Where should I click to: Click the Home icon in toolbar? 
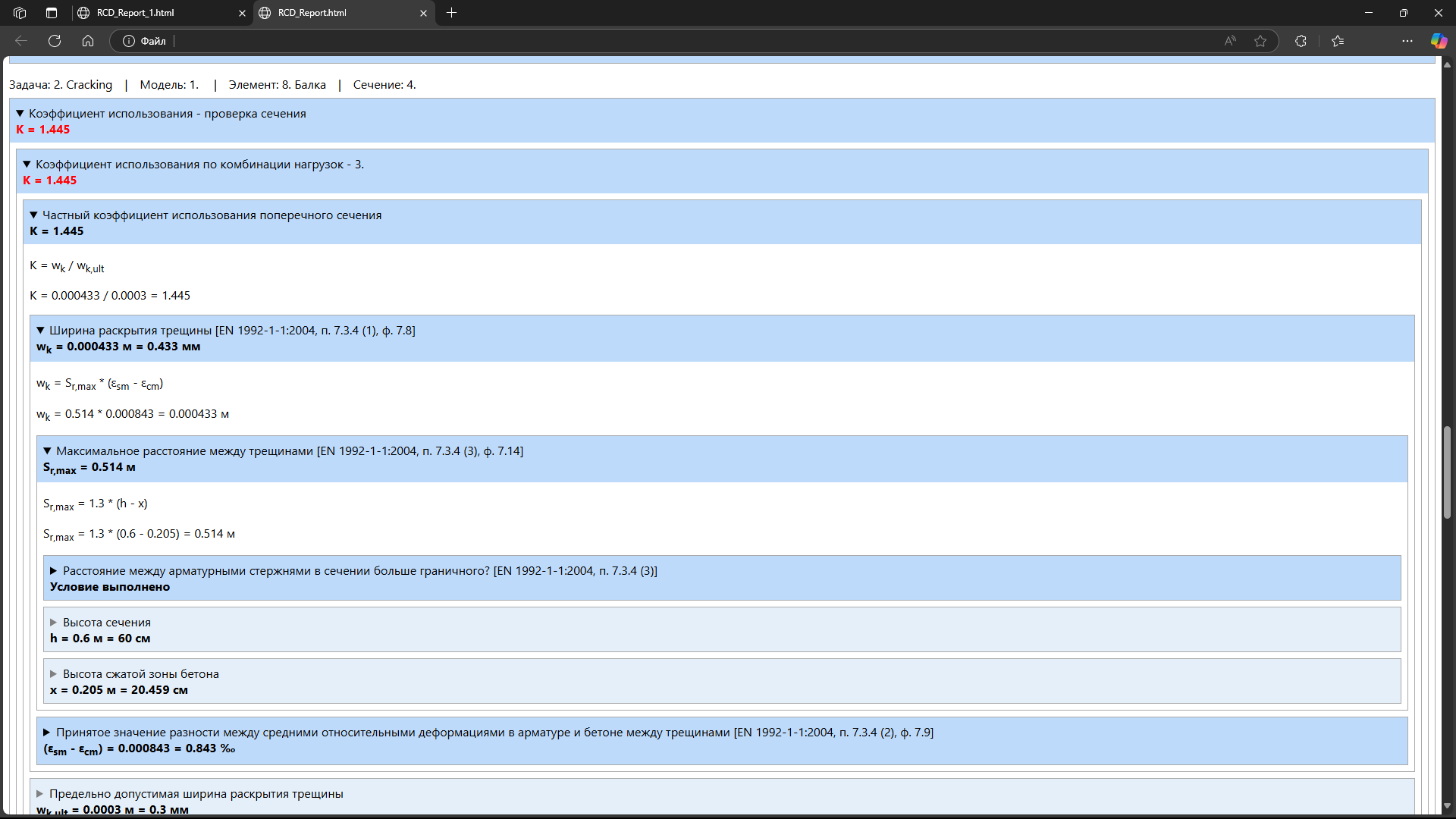click(88, 41)
